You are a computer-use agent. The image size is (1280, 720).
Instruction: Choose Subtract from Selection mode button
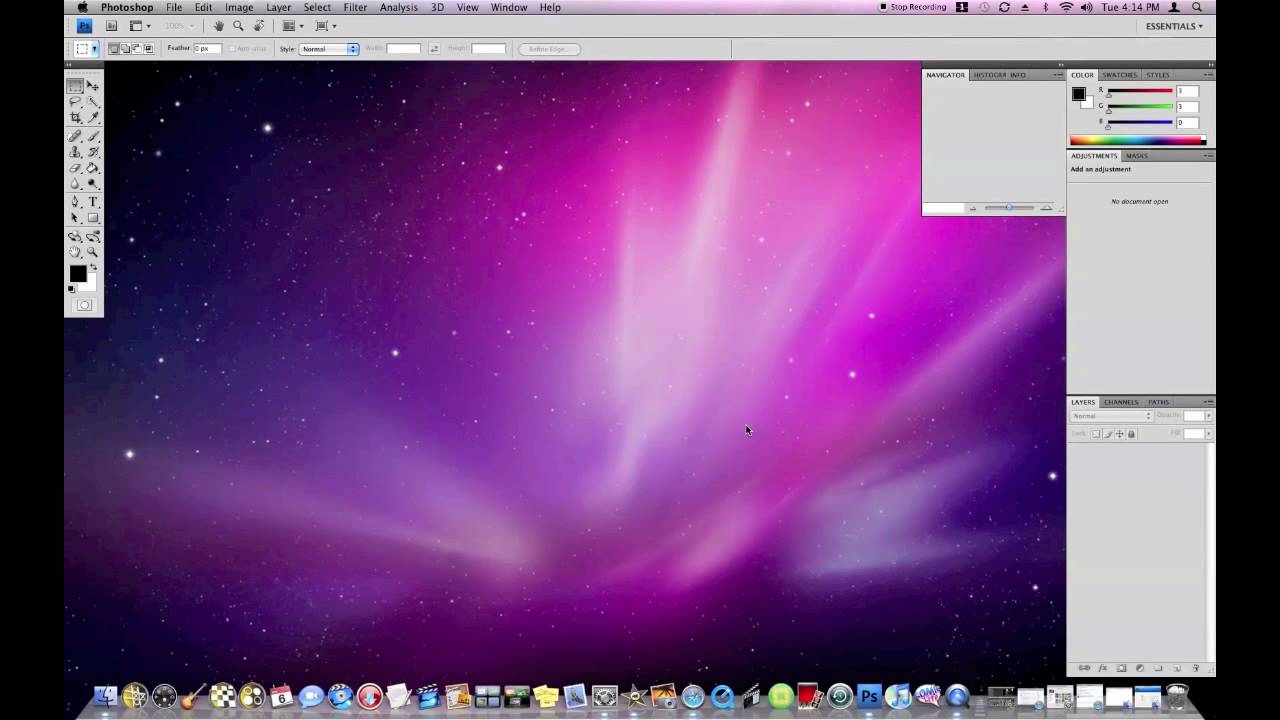(136, 48)
